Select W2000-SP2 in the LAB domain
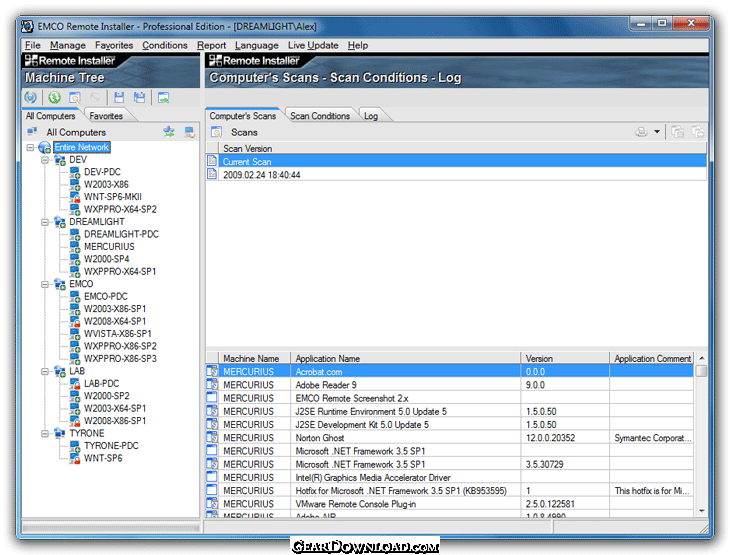The width and height of the screenshot is (730, 555). pyautogui.click(x=106, y=396)
